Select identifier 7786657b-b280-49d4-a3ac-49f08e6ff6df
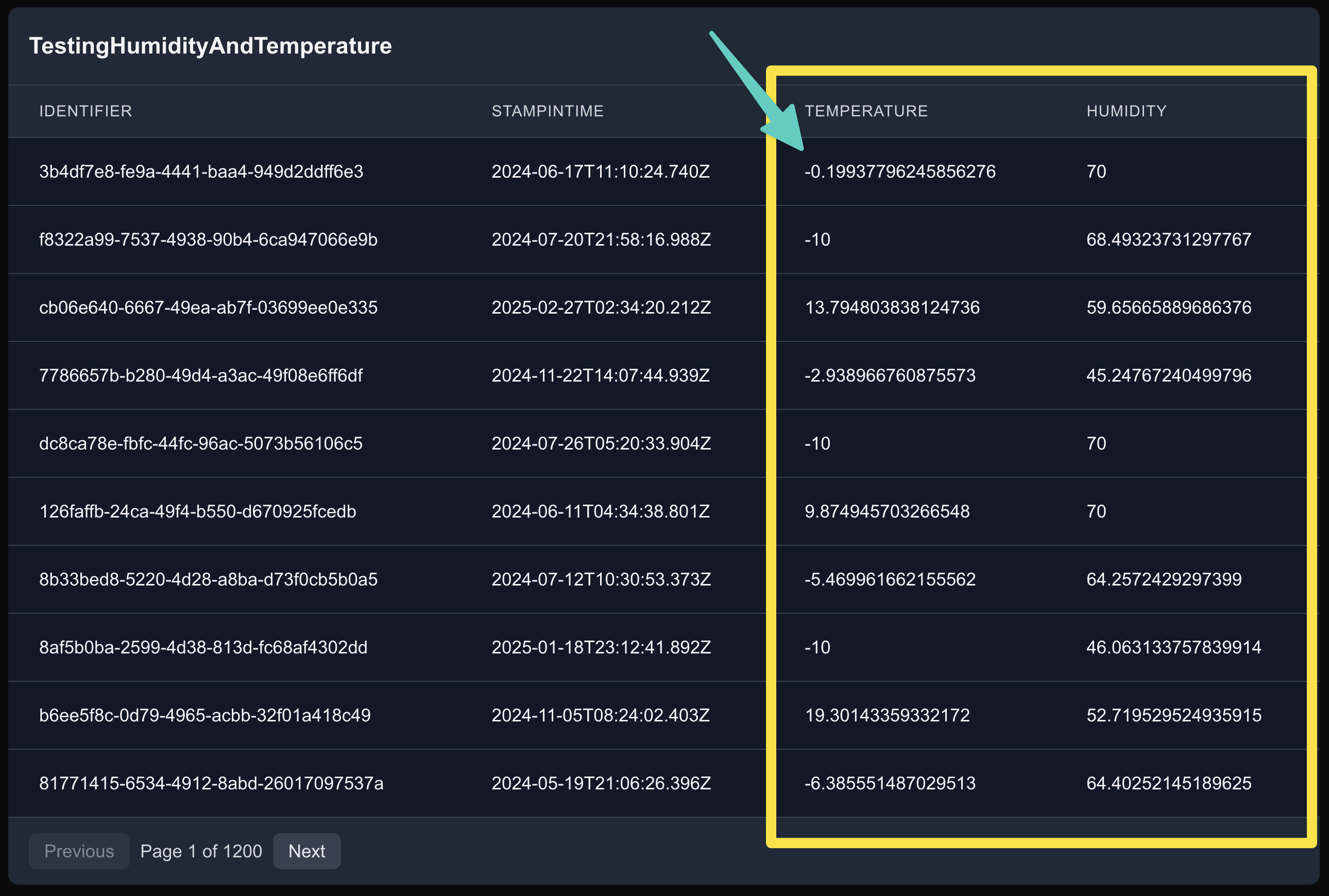 point(200,375)
